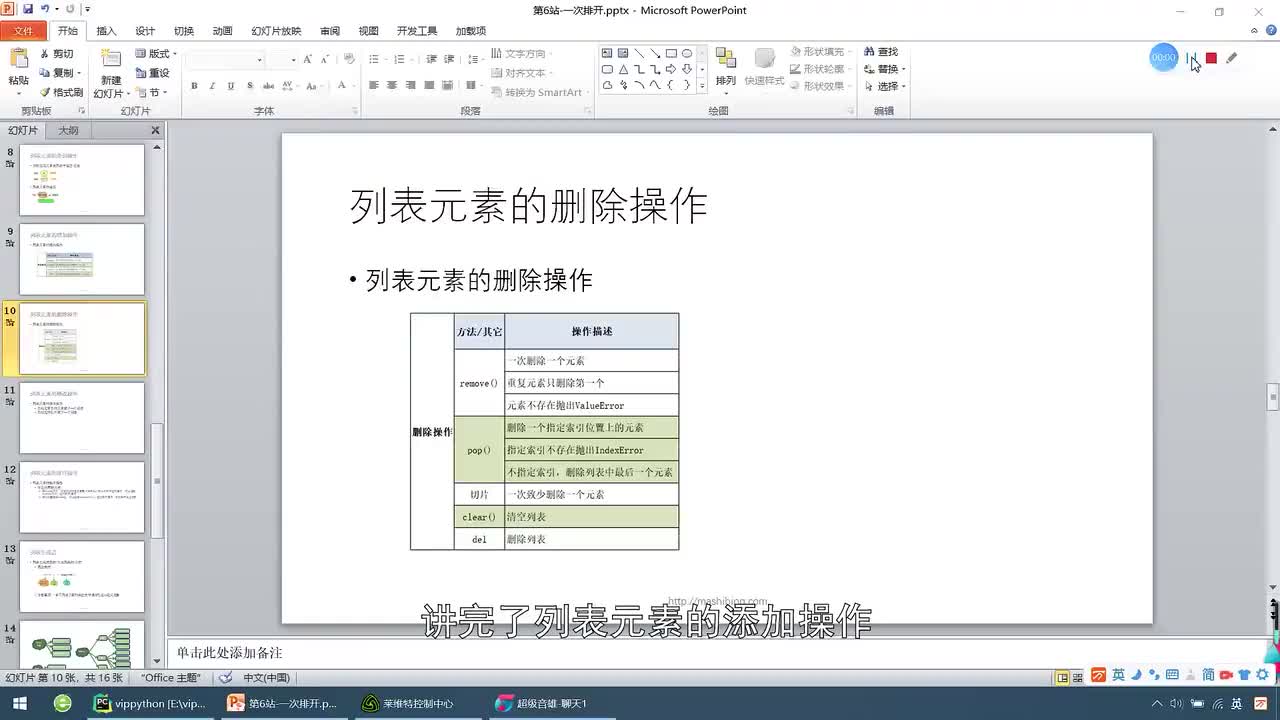Open Shape Outline (形状轮廓) dropdown
The image size is (1280, 720).
click(820, 69)
